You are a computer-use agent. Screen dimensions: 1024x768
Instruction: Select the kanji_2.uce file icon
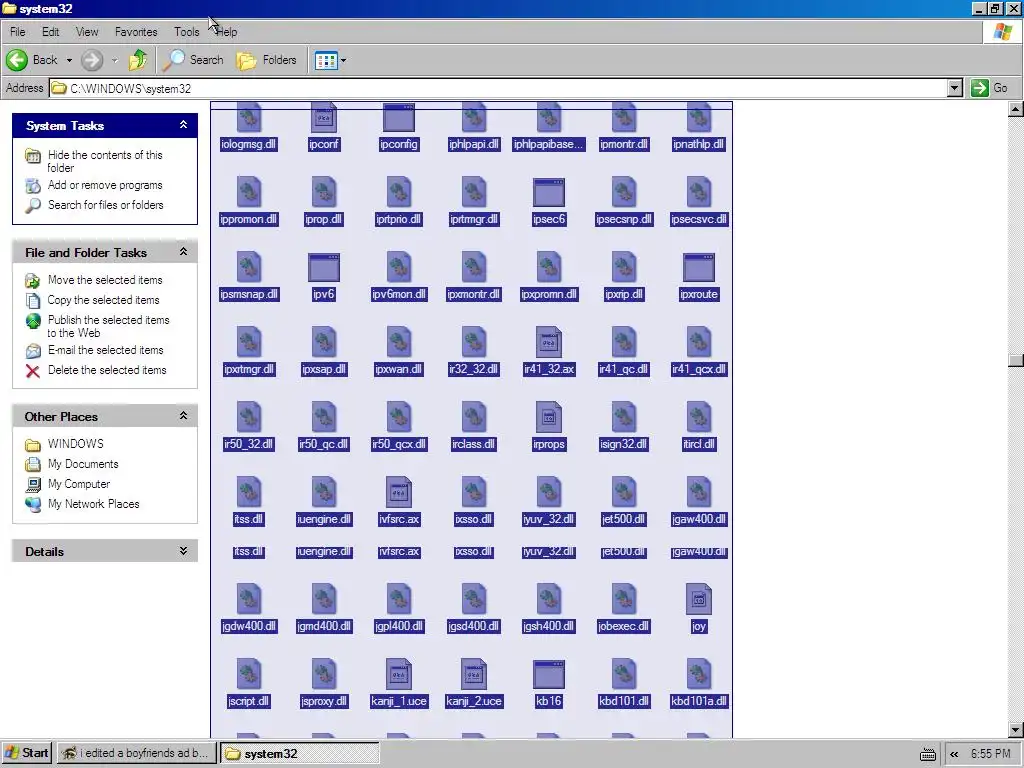(473, 675)
